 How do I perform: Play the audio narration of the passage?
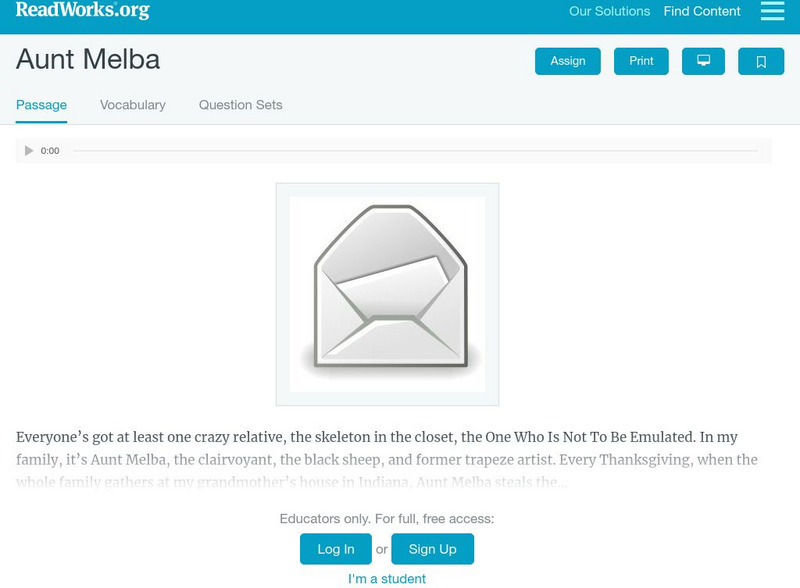pos(28,150)
